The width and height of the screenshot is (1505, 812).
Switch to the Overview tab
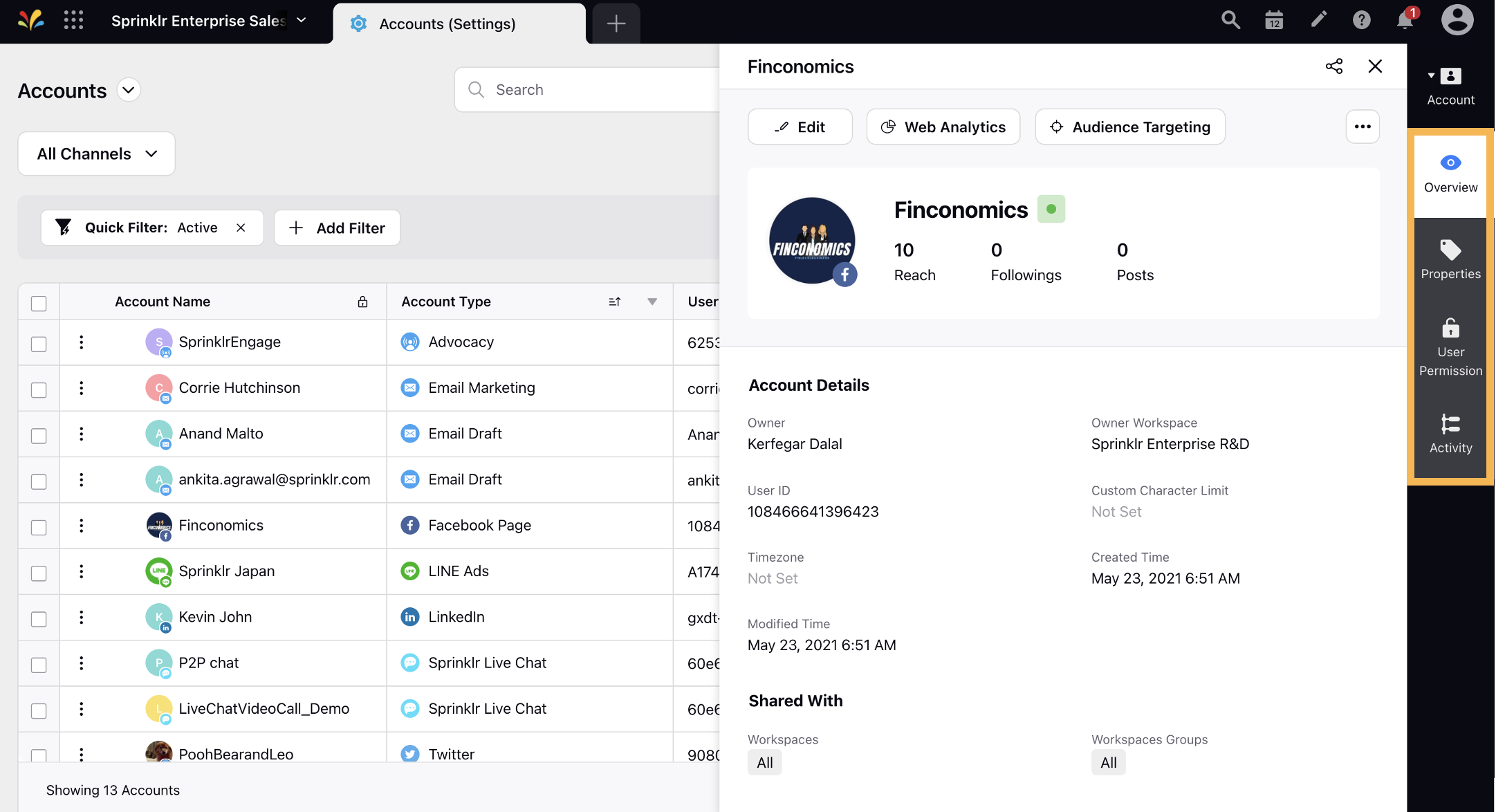click(x=1450, y=175)
